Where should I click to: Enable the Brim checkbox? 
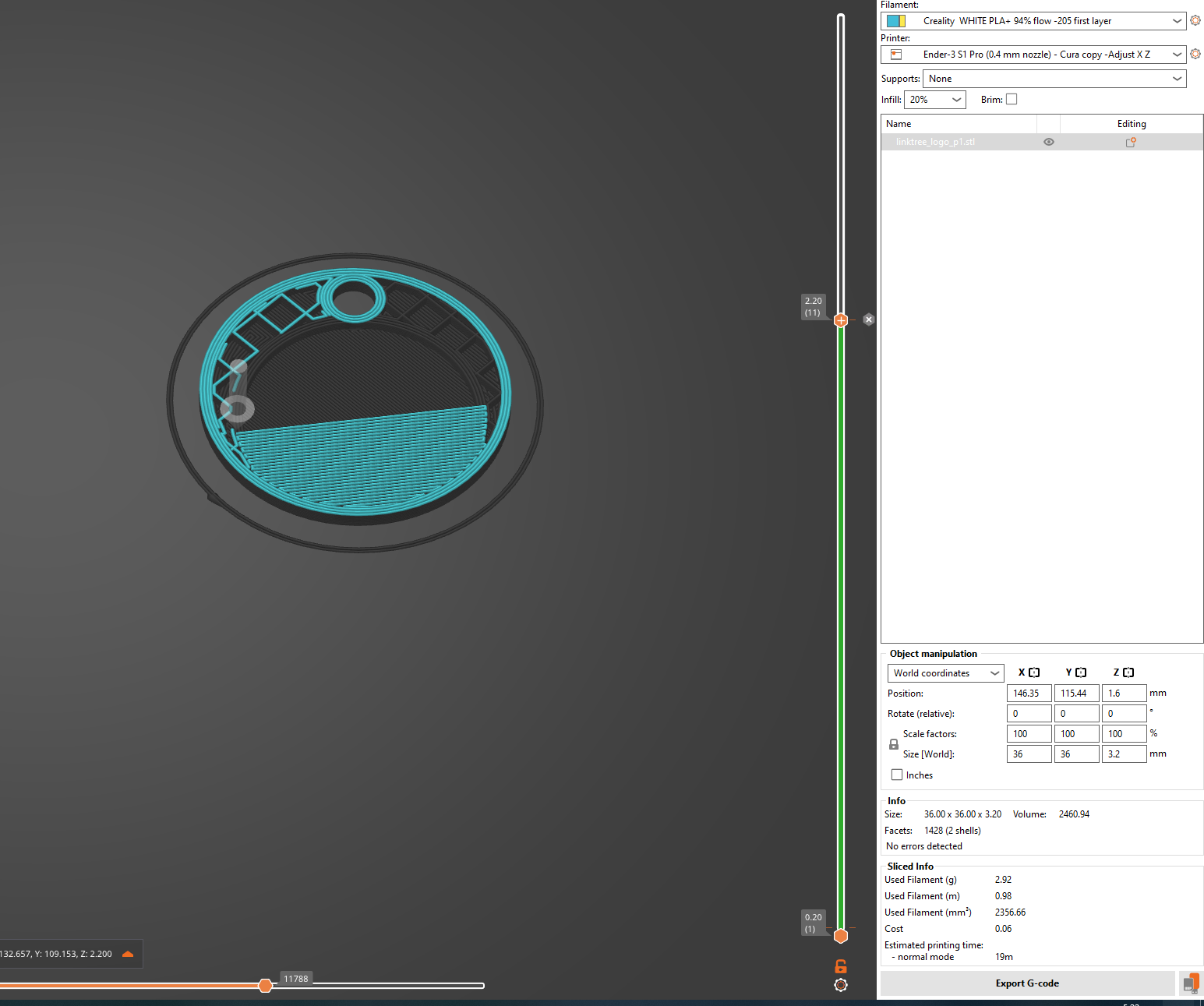[x=1012, y=99]
